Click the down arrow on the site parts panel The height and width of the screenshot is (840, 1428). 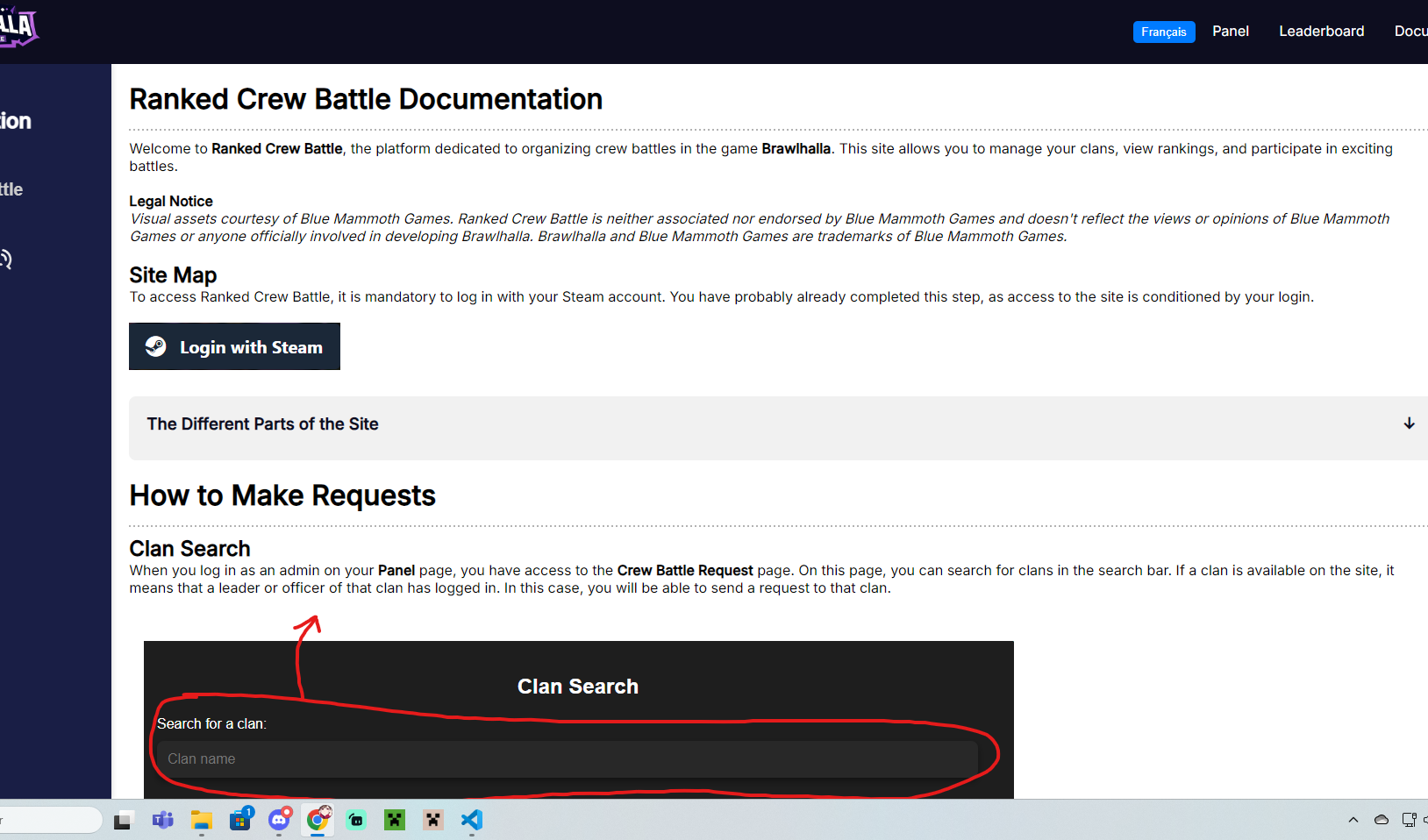(x=1409, y=424)
